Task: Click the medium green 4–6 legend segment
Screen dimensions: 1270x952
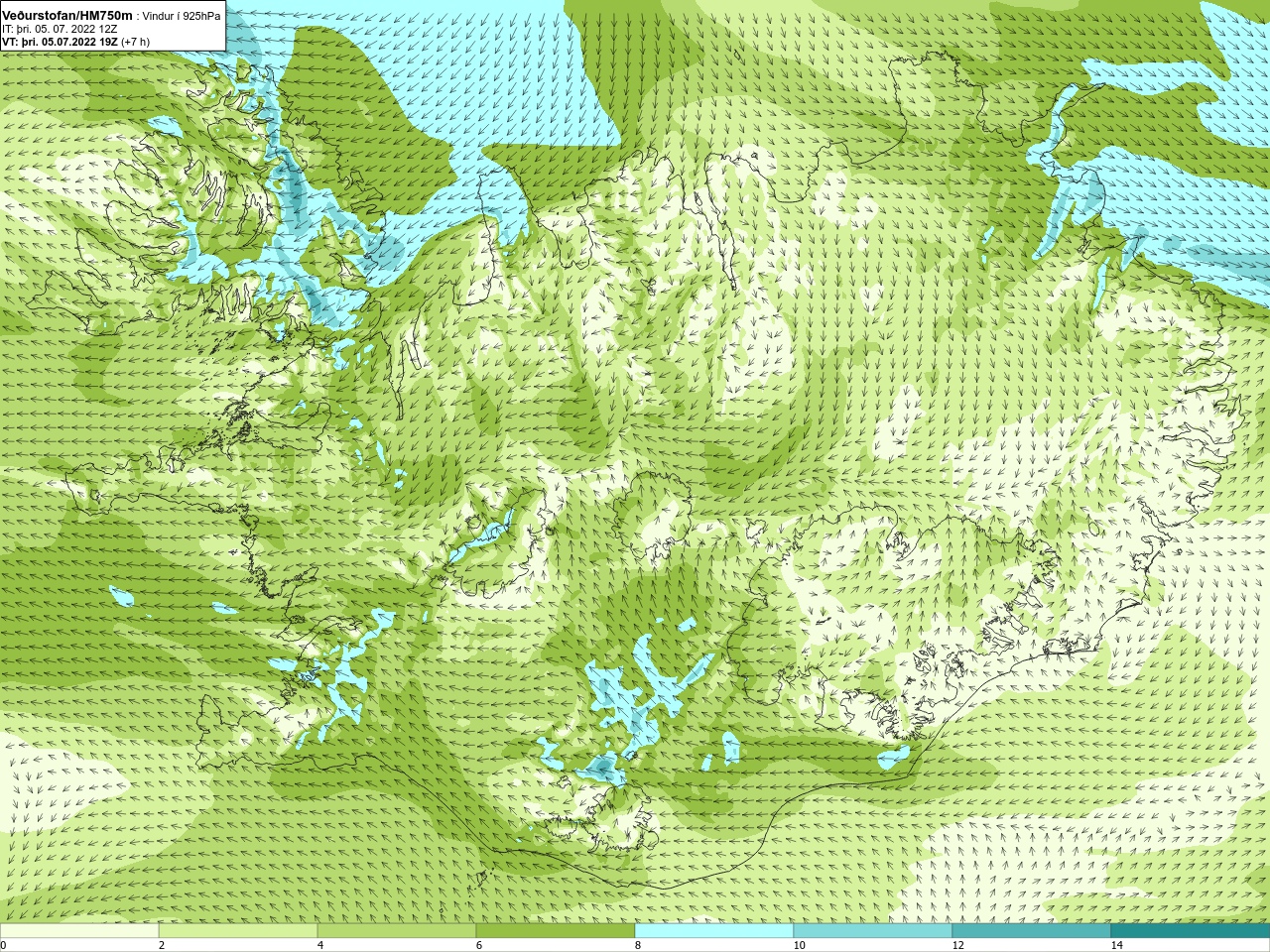Action: click(397, 931)
